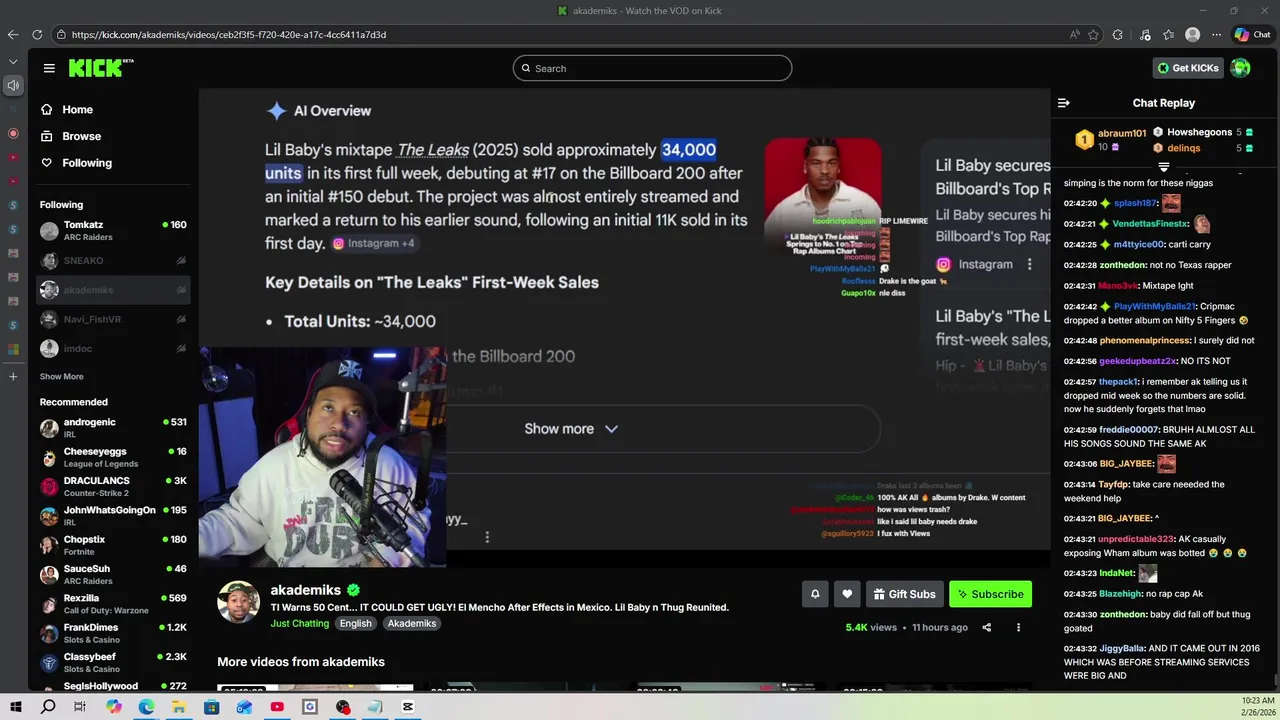
Task: Click the browser address bar URL
Action: (x=229, y=35)
